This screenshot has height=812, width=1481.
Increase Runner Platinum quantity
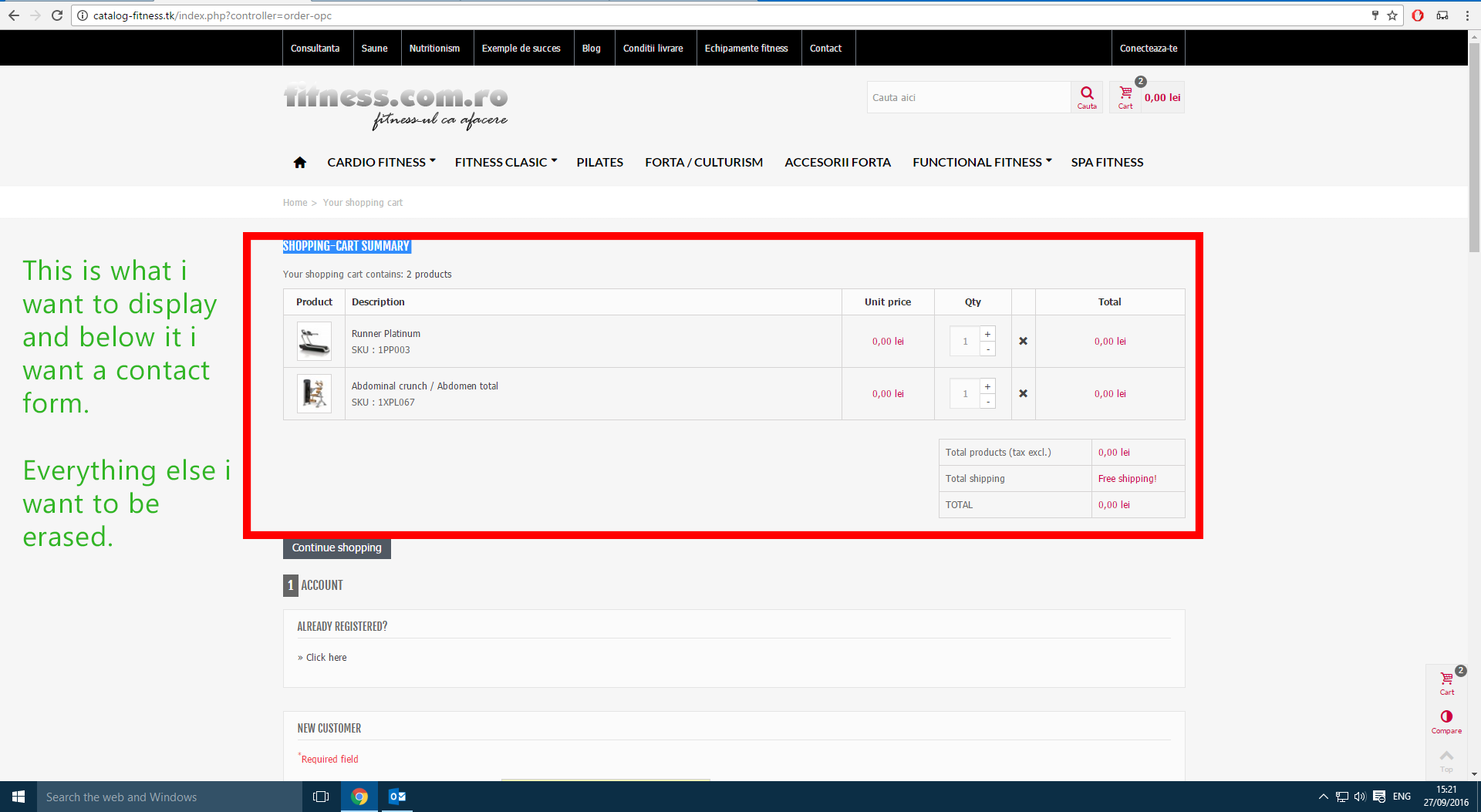click(987, 334)
